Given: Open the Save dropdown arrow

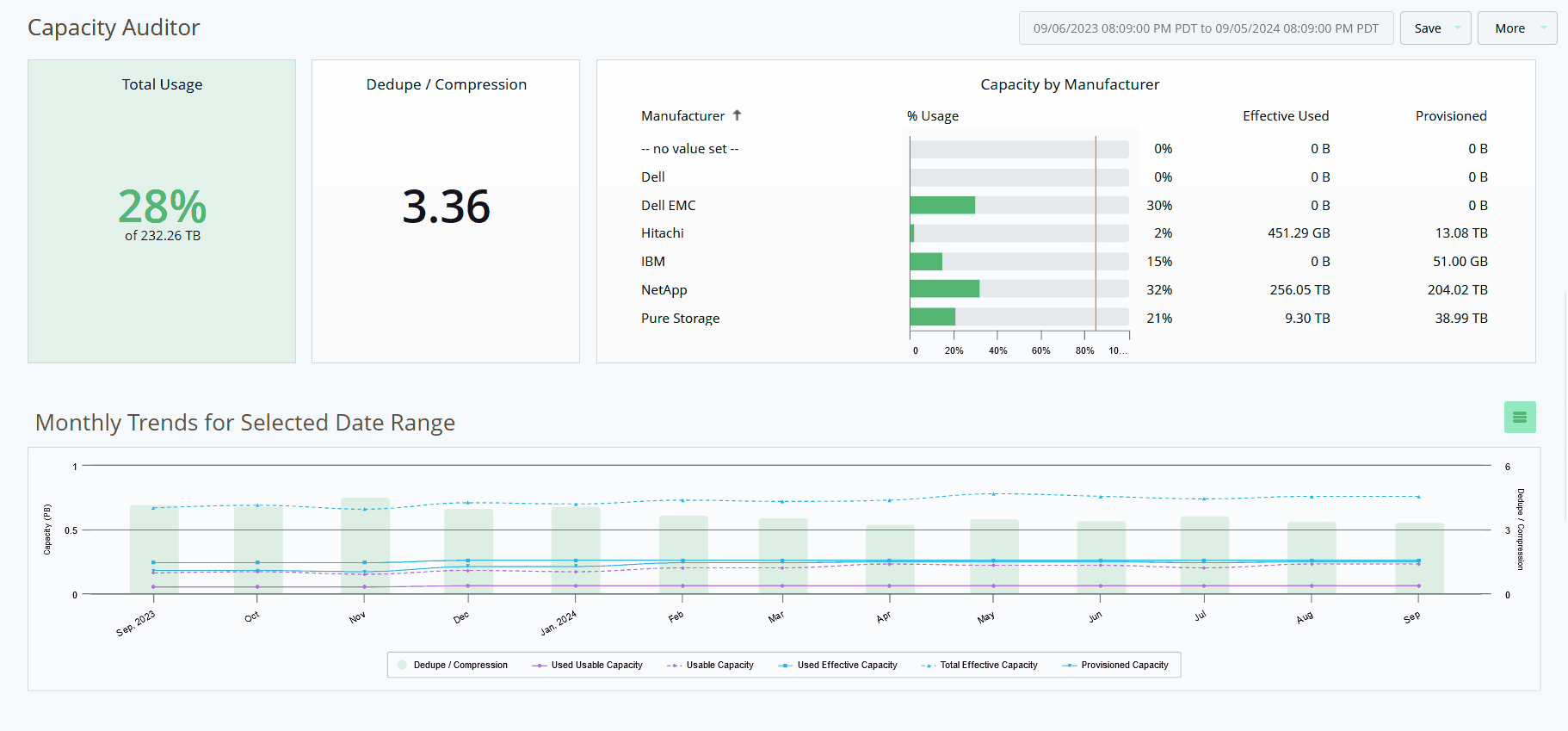Looking at the screenshot, I should 1458,28.
